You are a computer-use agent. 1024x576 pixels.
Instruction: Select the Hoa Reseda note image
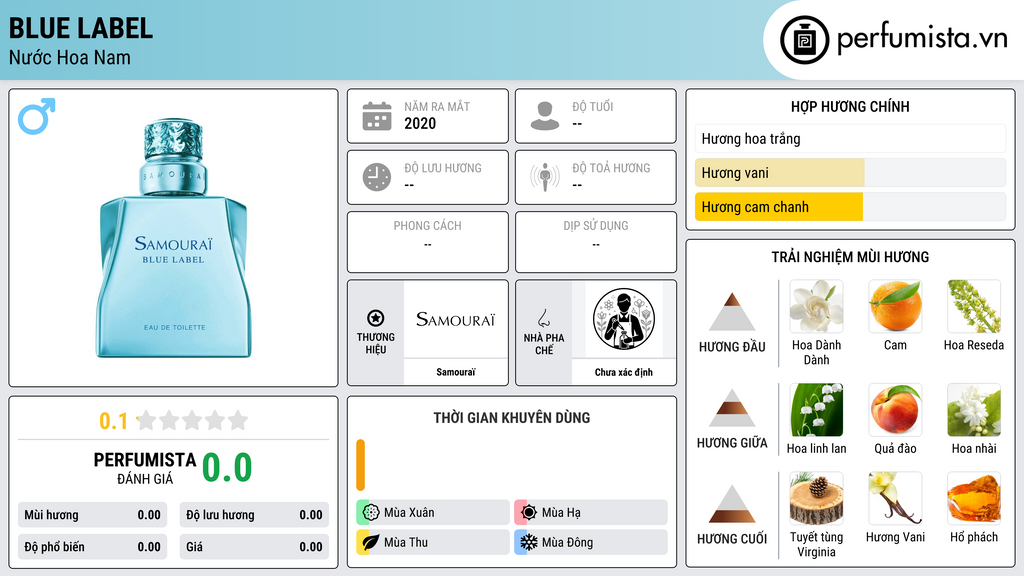coord(974,306)
